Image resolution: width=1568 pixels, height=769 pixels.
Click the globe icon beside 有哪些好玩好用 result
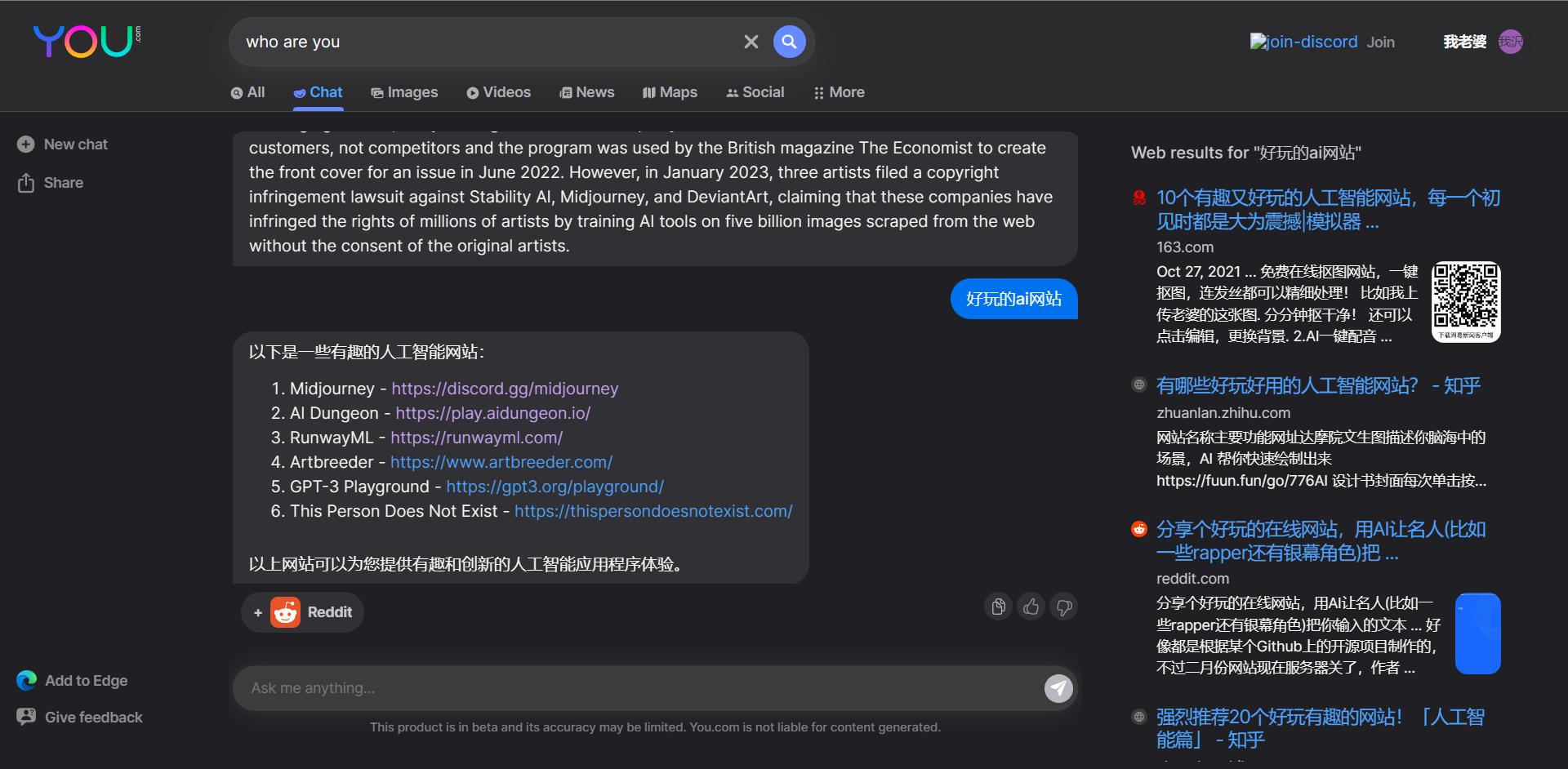click(1139, 384)
